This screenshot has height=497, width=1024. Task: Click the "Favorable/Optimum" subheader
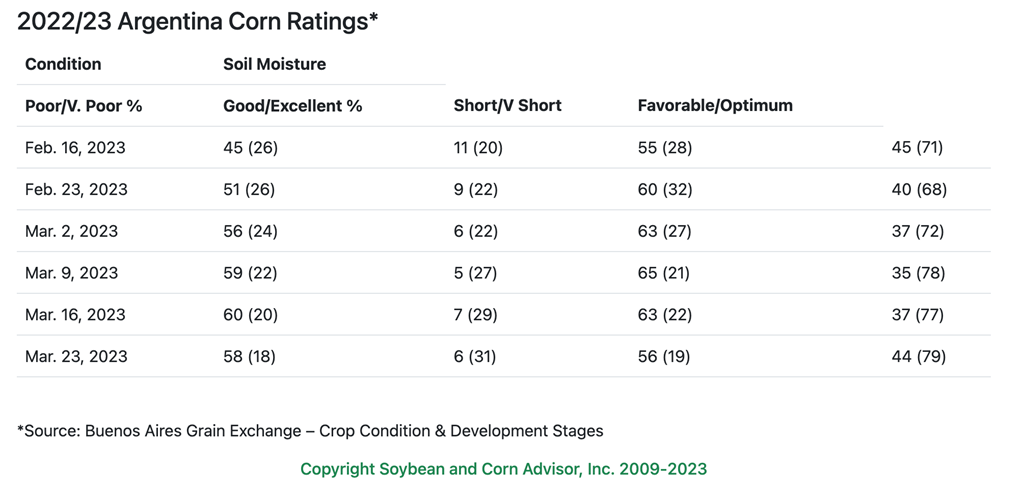pyautogui.click(x=714, y=106)
